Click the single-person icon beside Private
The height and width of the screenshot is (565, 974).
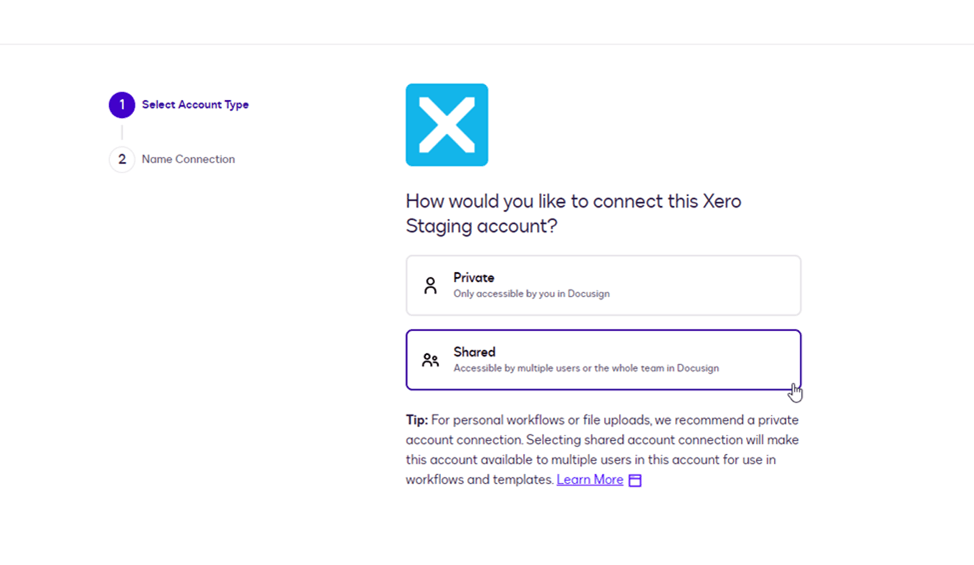click(x=430, y=286)
